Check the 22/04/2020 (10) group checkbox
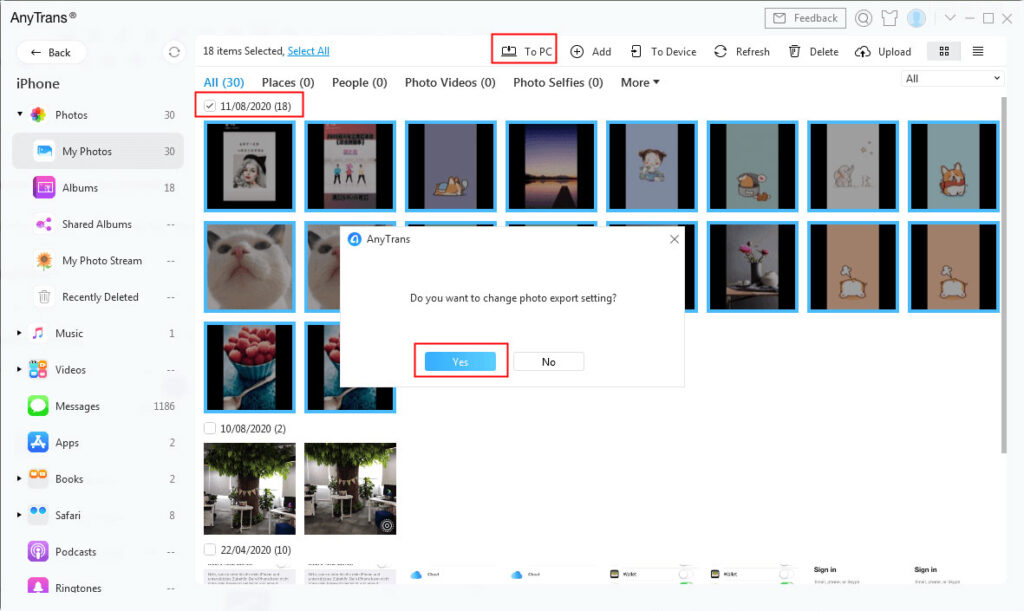 point(210,550)
